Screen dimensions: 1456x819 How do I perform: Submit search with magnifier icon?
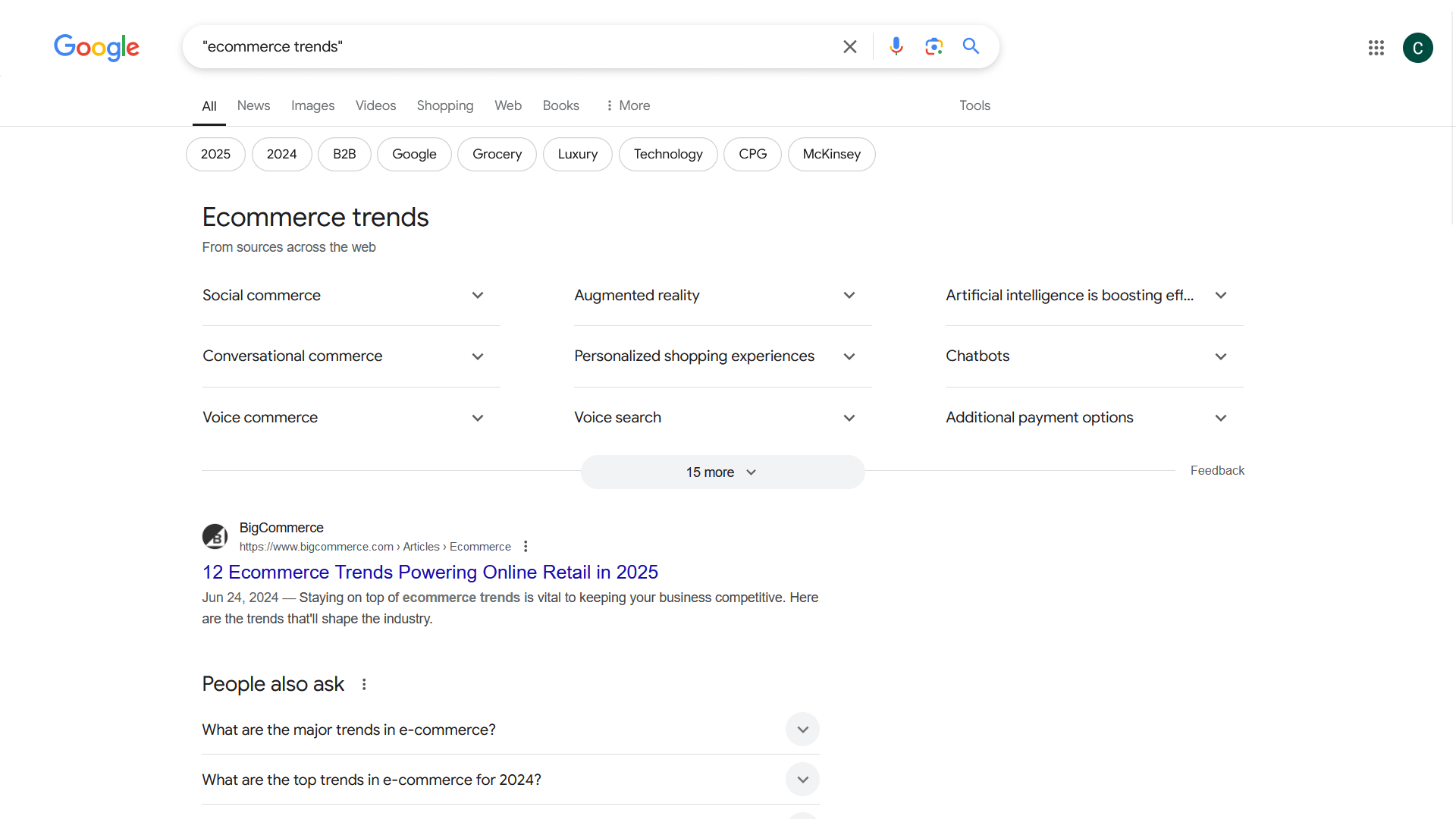[x=971, y=46]
